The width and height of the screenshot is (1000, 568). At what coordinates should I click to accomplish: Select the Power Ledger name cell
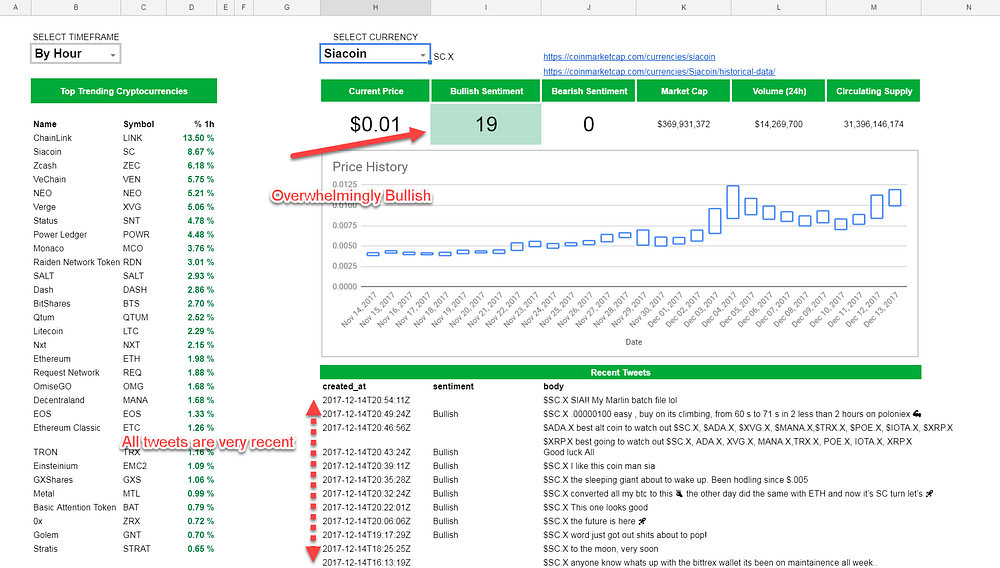pos(60,235)
